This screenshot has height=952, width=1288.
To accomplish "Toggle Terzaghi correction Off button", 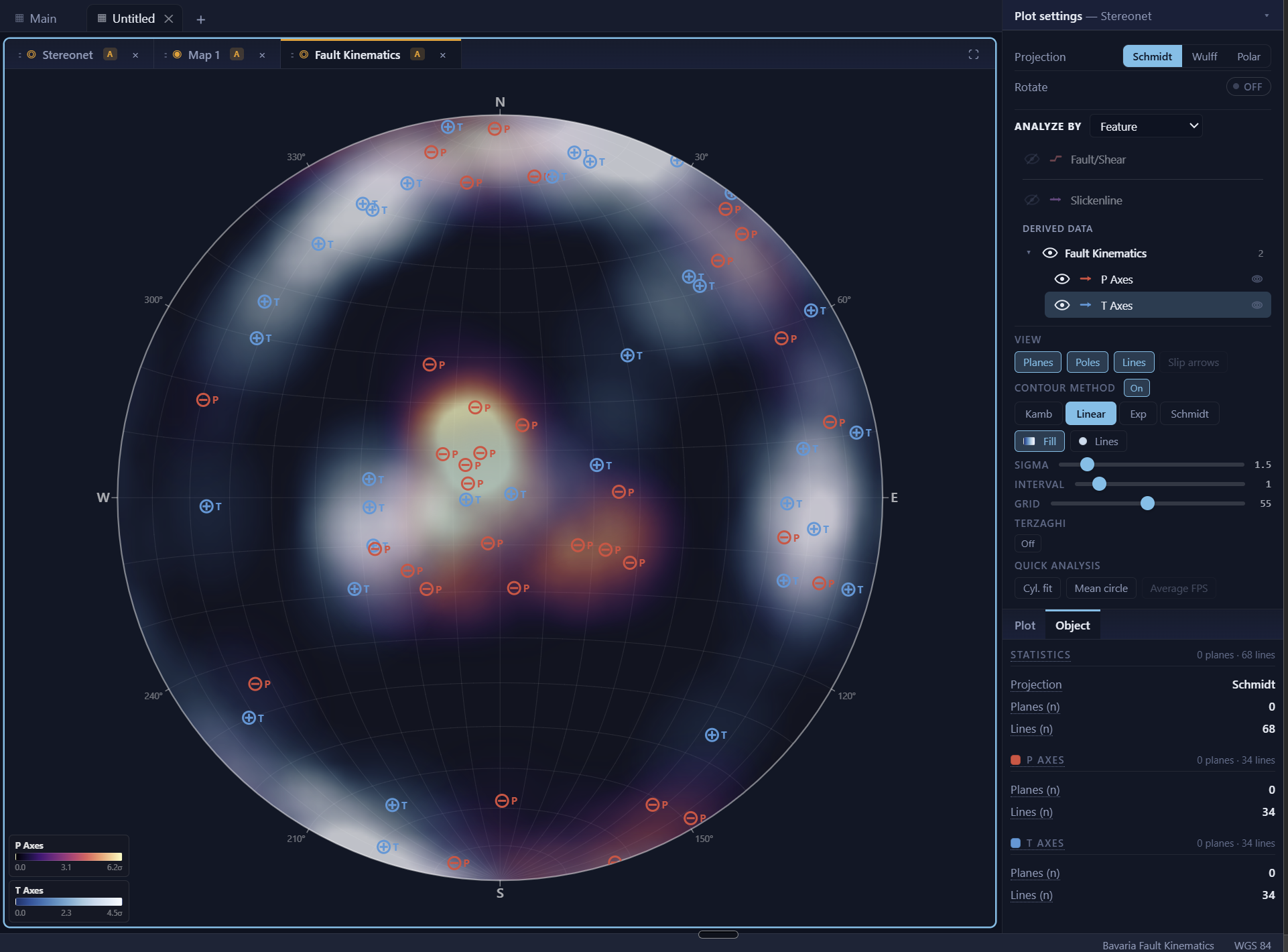I will pos(1028,544).
